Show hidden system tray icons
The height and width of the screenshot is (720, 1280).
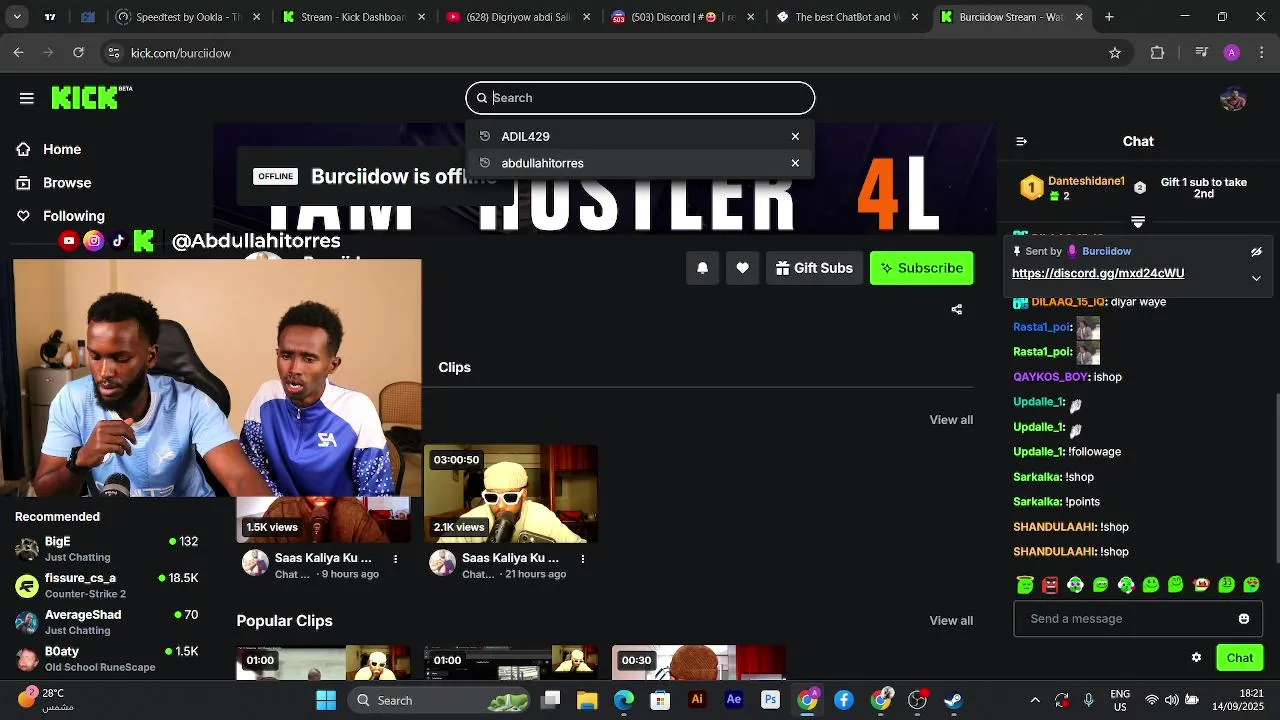(1034, 700)
